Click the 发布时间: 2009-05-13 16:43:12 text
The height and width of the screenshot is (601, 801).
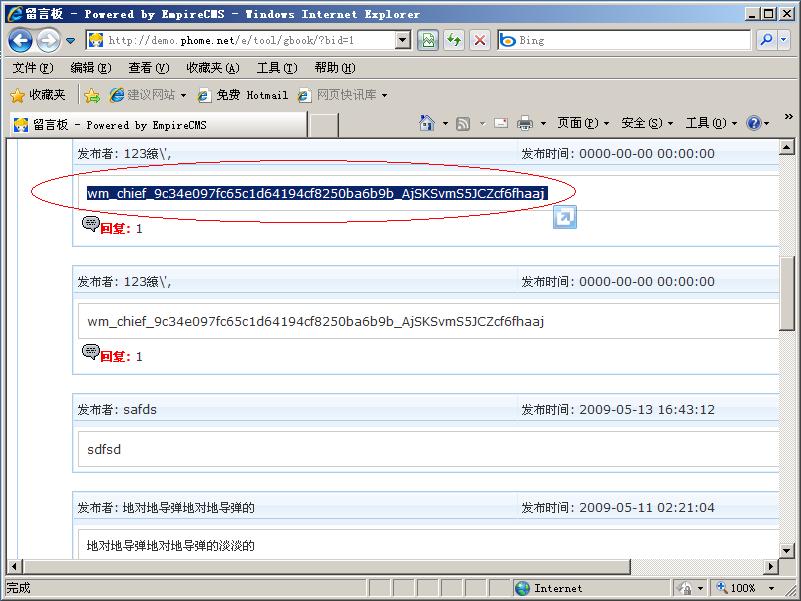[618, 410]
